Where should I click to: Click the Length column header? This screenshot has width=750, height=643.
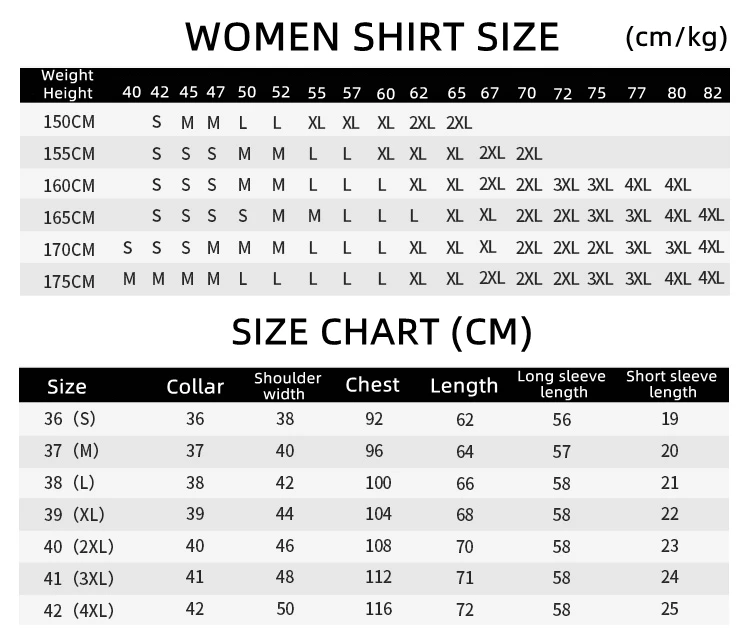tap(464, 386)
